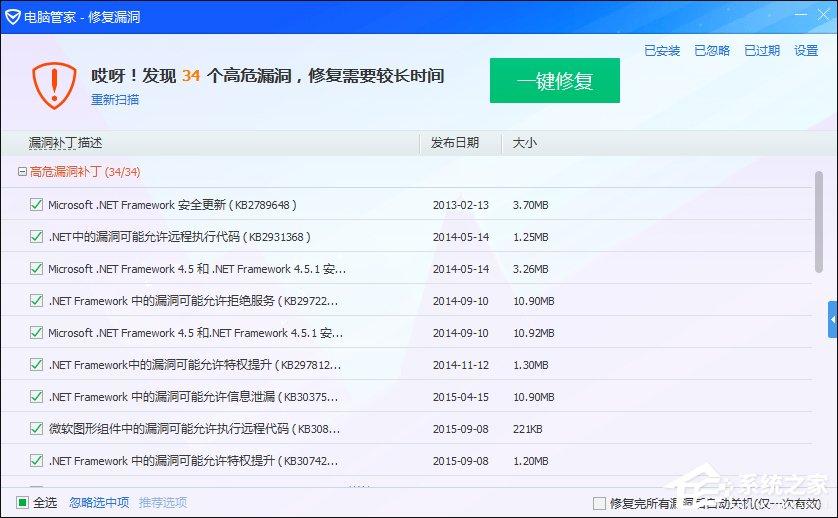The image size is (838, 518).
Task: Sort by 大小 column header
Action: coord(524,143)
